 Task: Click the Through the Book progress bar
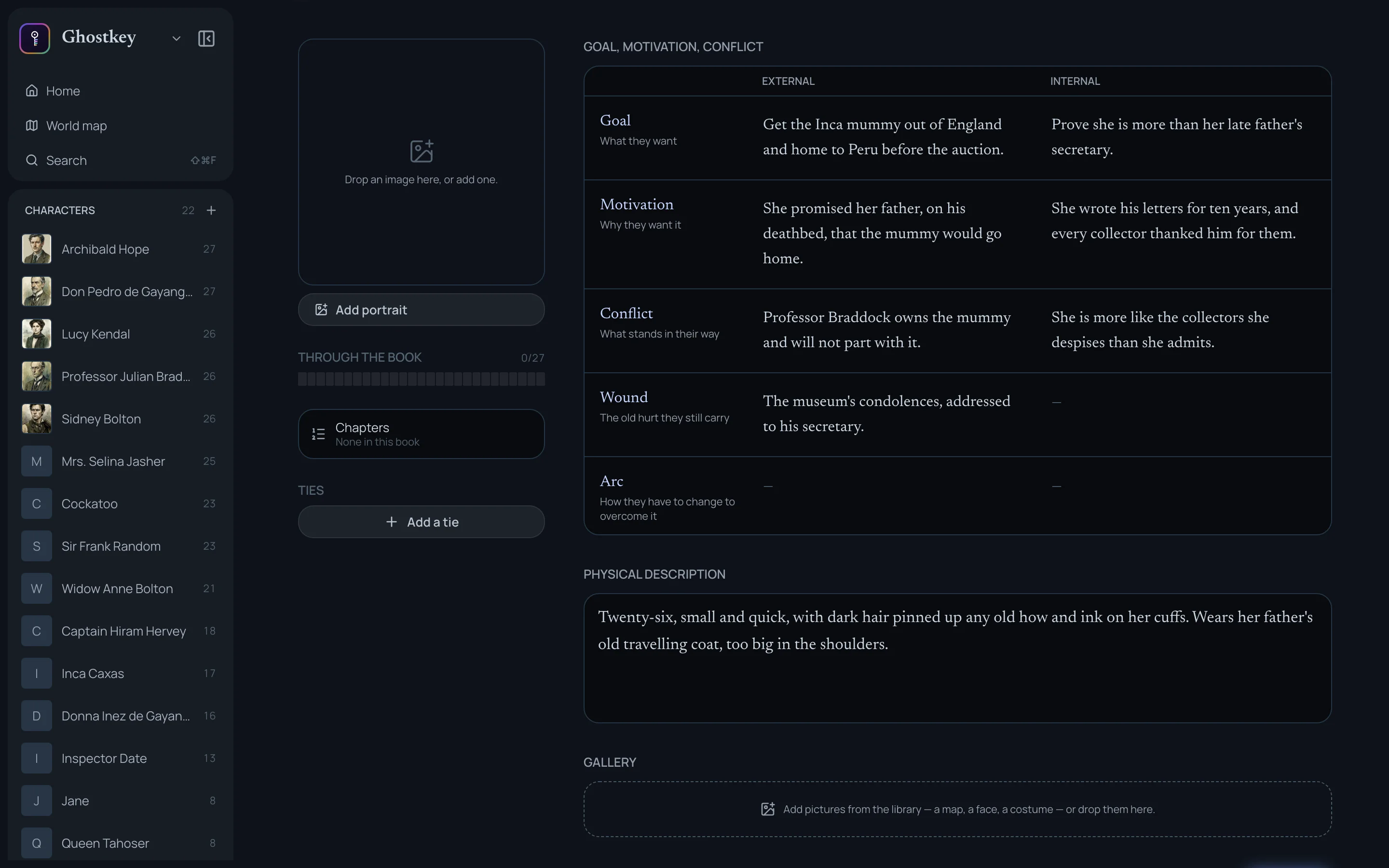(x=422, y=379)
